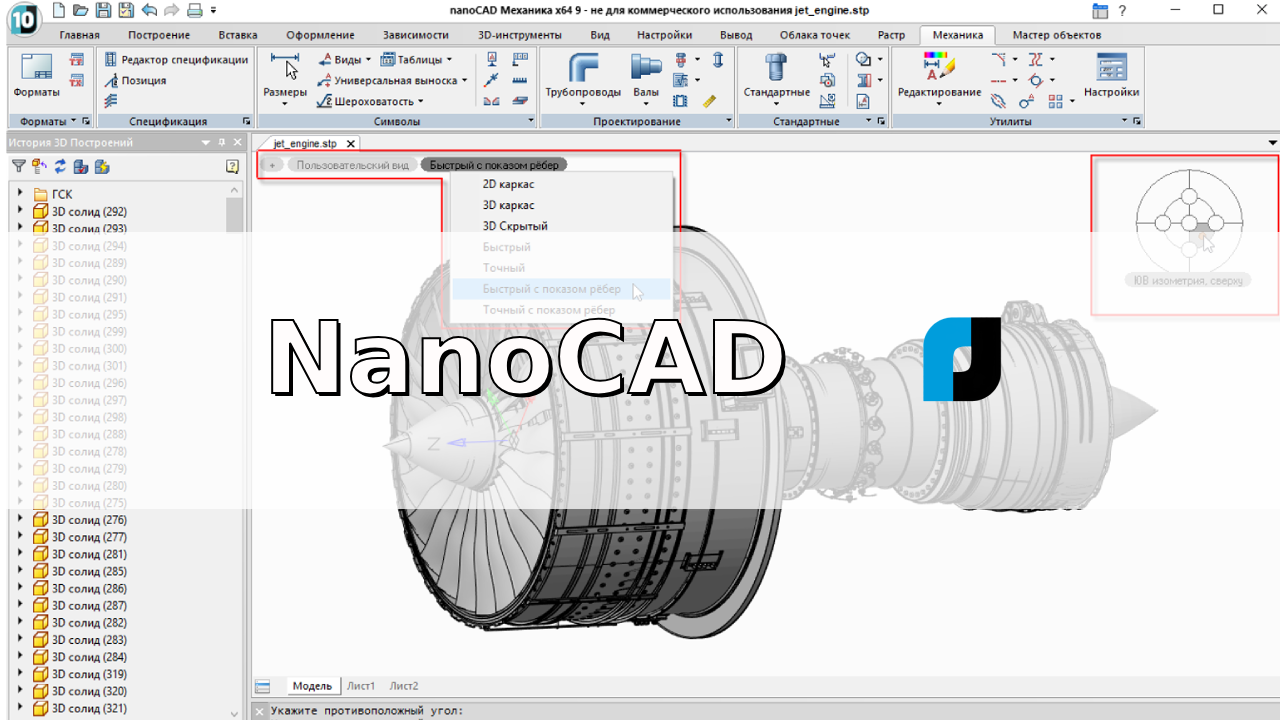Open the Таблицы dropdown
This screenshot has height=720, width=1280.
point(416,60)
